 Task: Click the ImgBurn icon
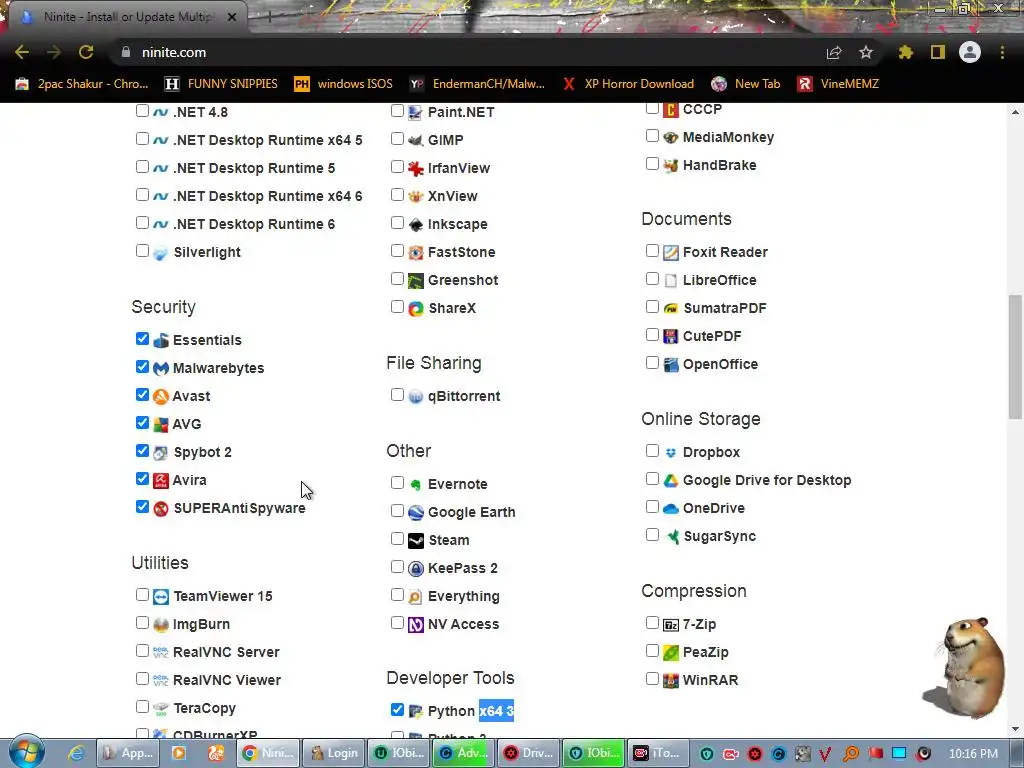click(161, 624)
